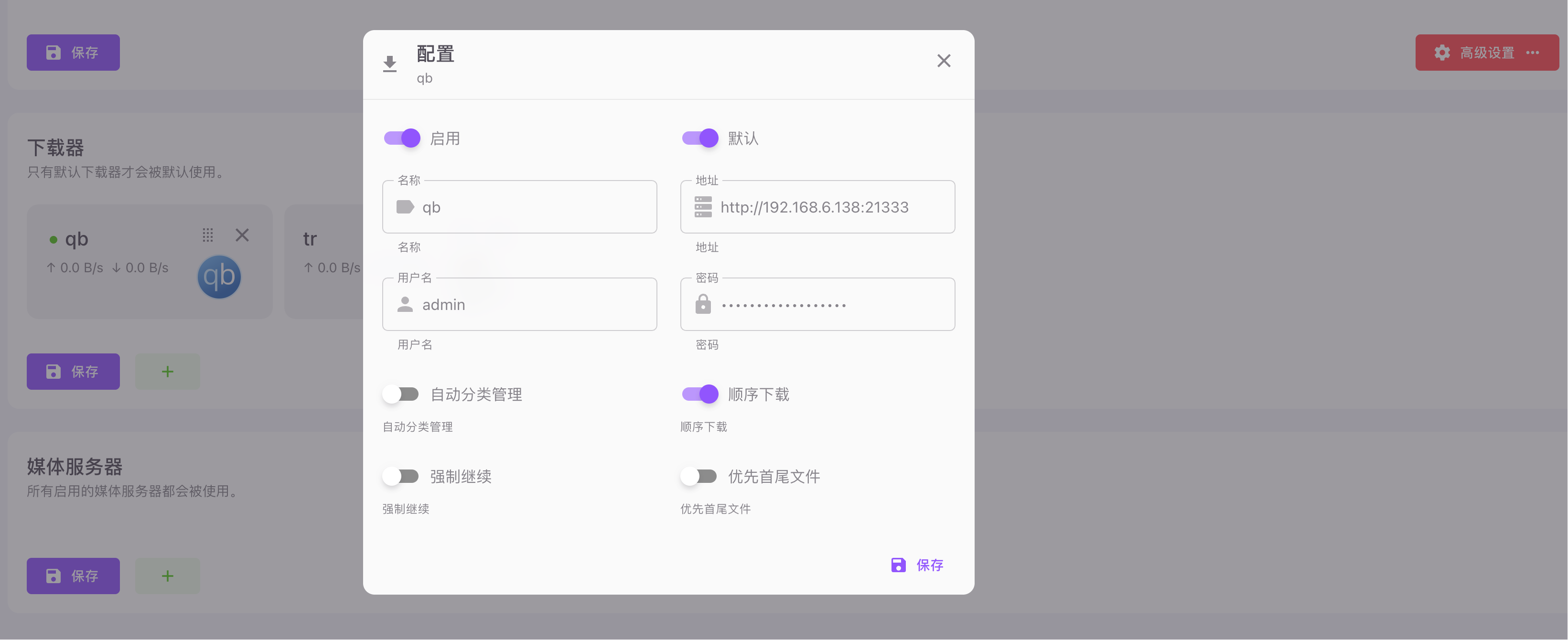Disable the 顺序下载 switch
1568x640 pixels.
(700, 394)
